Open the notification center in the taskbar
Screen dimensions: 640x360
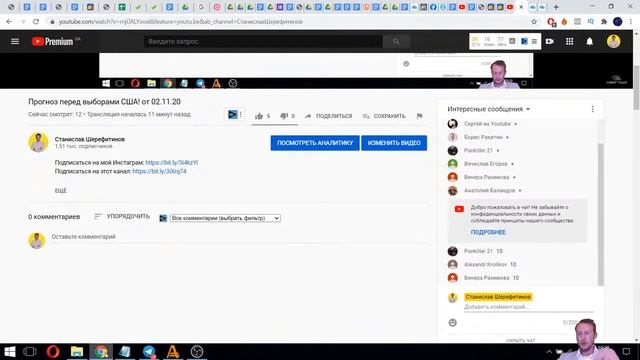click(626, 351)
